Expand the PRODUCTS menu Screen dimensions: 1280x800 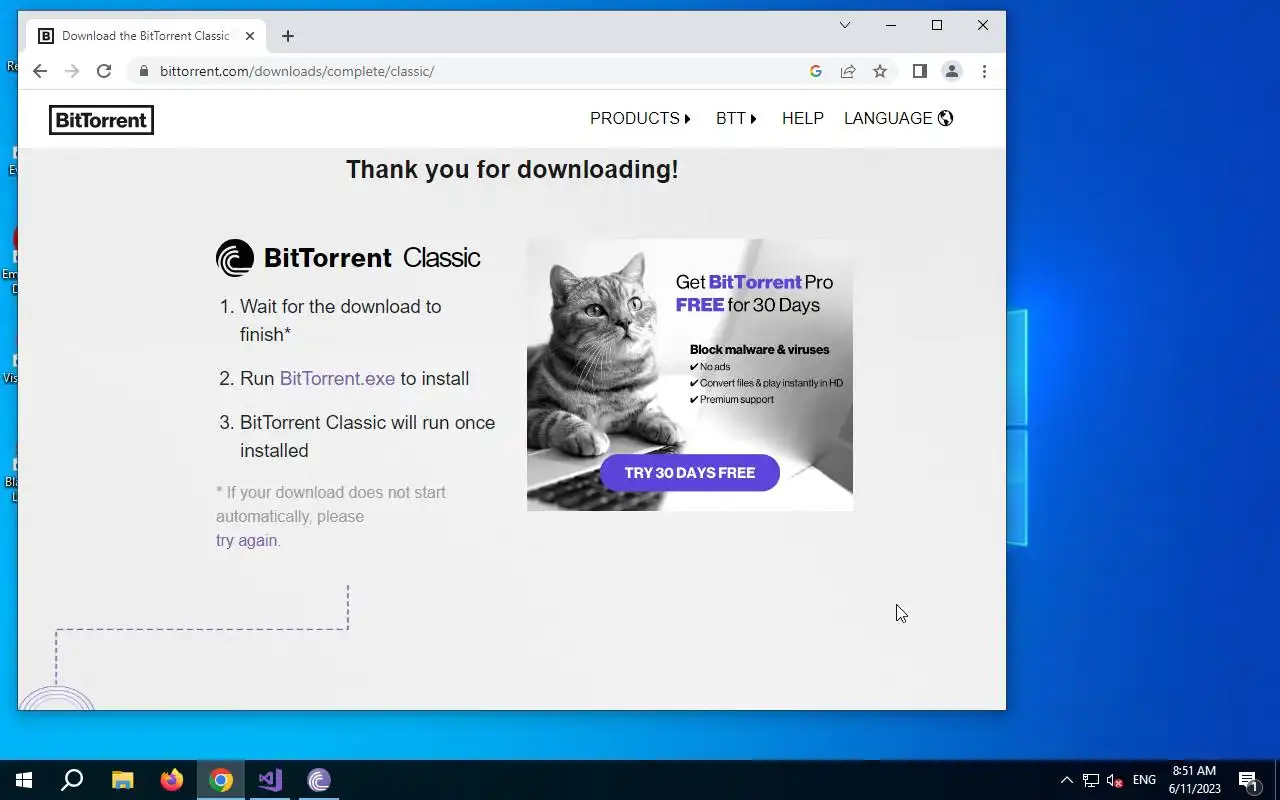coord(640,118)
